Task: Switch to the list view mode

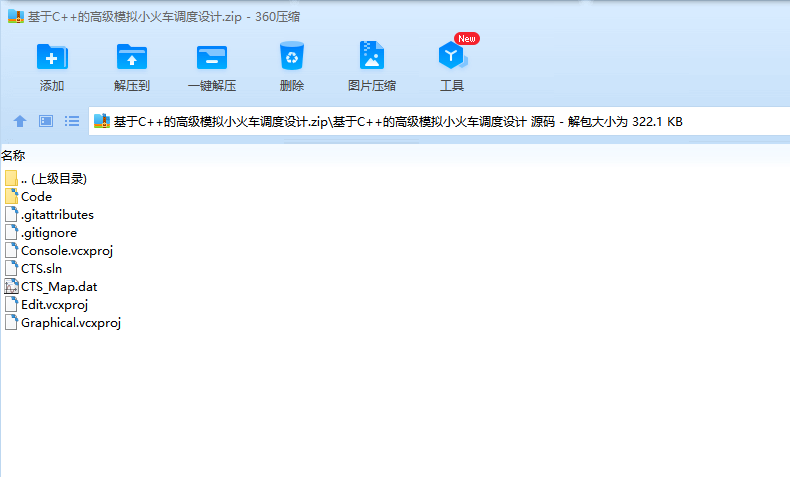Action: 72,121
